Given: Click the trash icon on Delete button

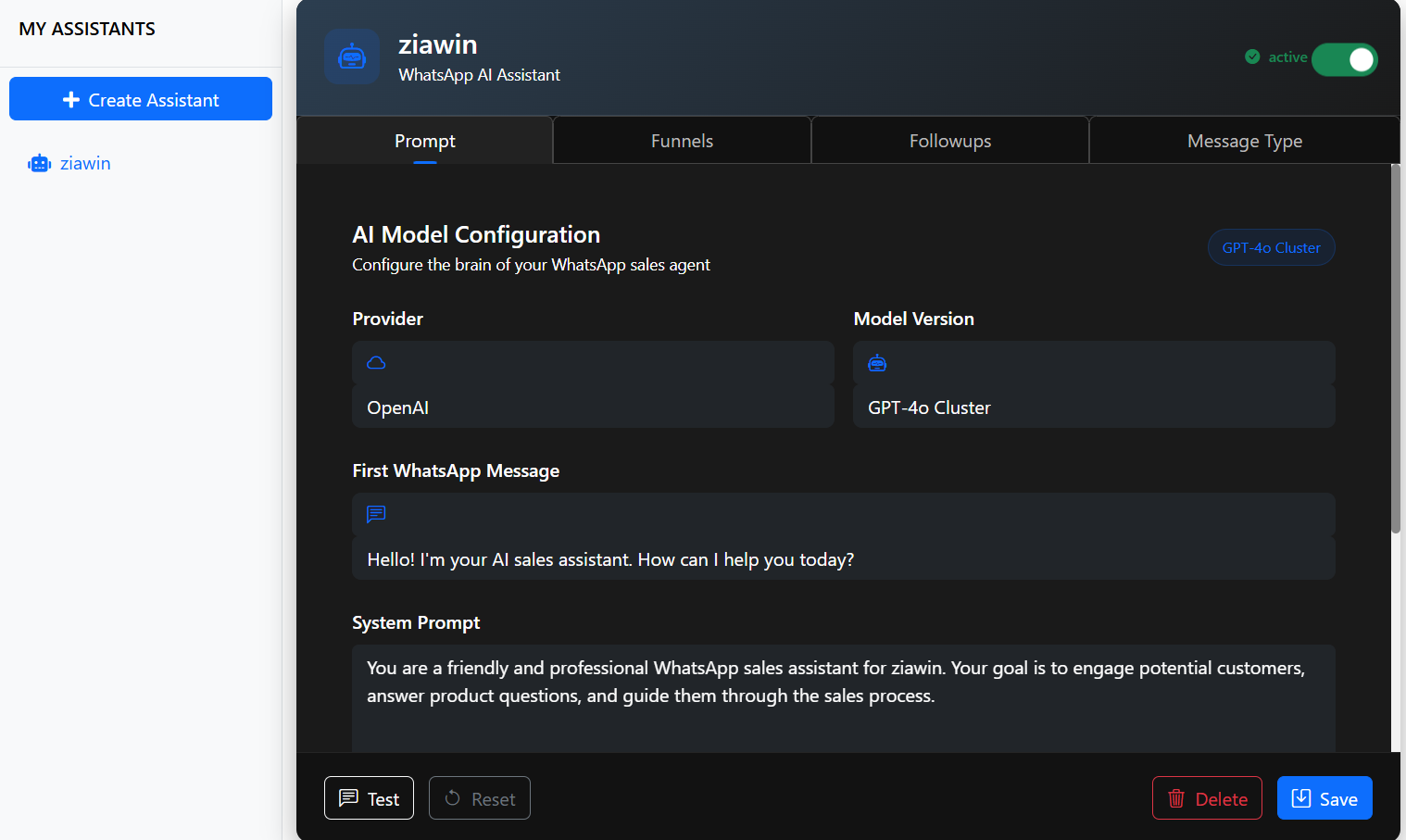Looking at the screenshot, I should coord(1176,798).
